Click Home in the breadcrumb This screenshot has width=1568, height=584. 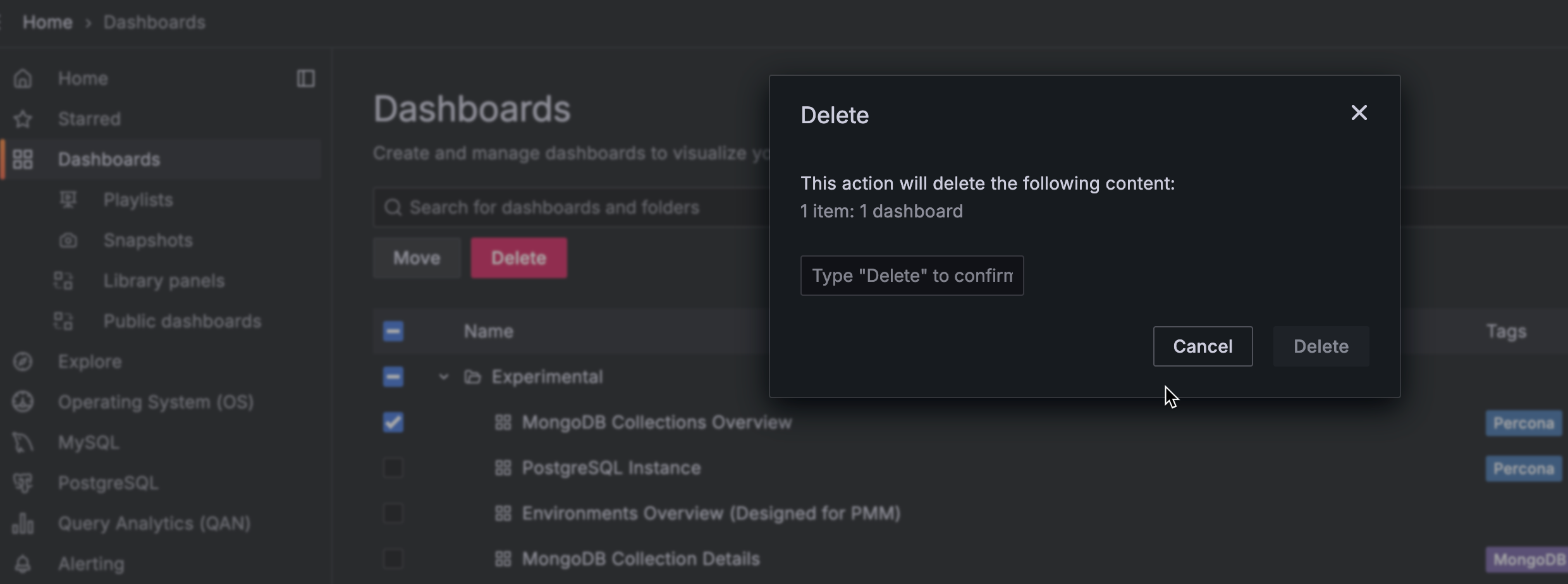pos(47,22)
